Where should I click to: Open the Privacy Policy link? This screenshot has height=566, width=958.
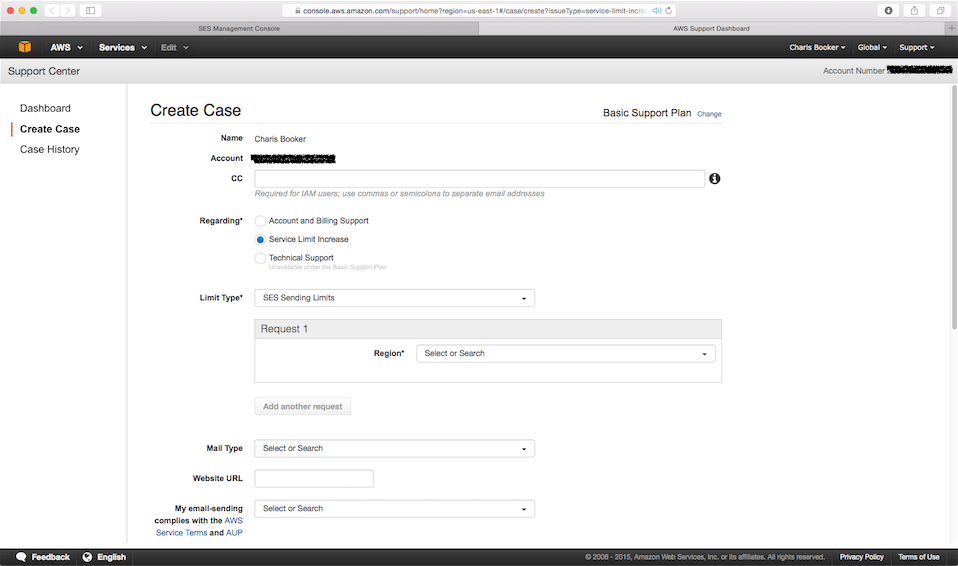point(861,557)
